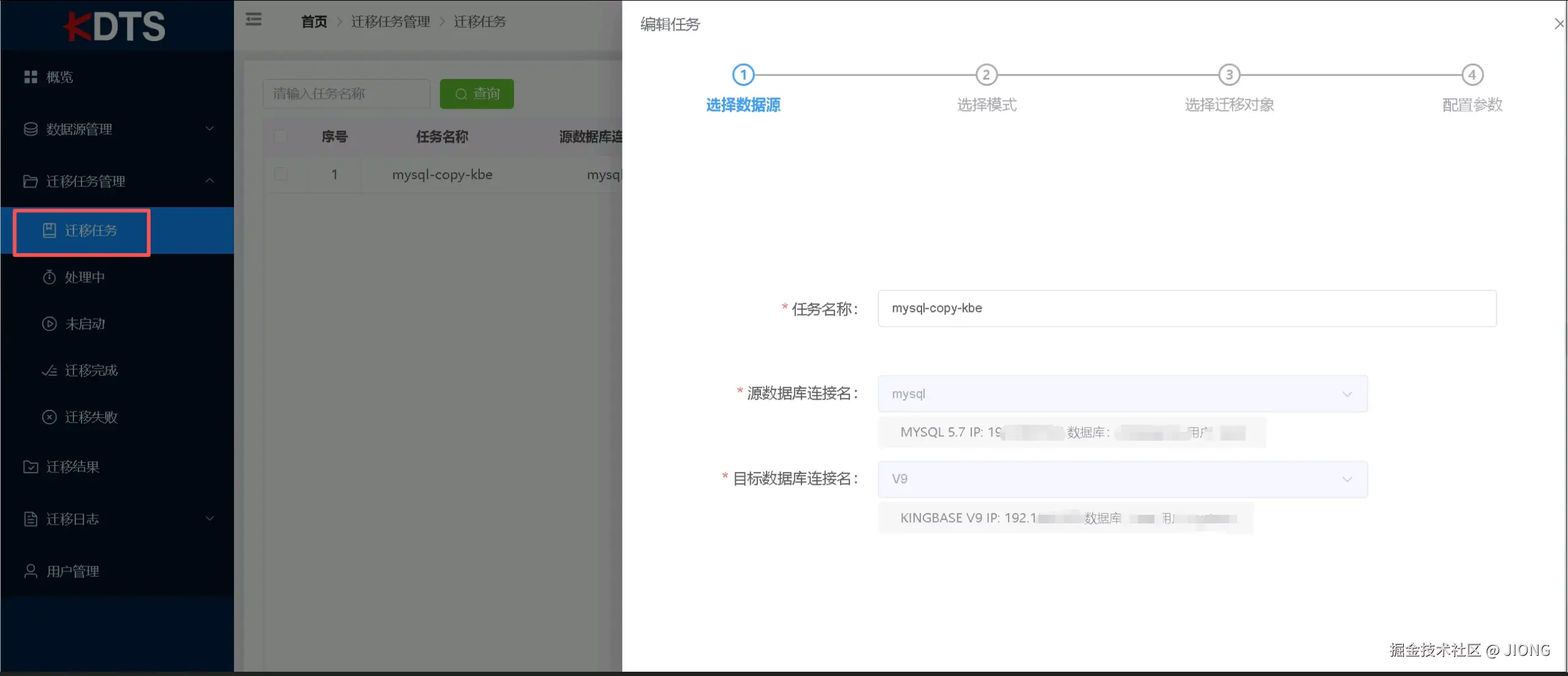Select the 处理中 clock icon
This screenshot has height=676, width=1568.
(x=49, y=277)
